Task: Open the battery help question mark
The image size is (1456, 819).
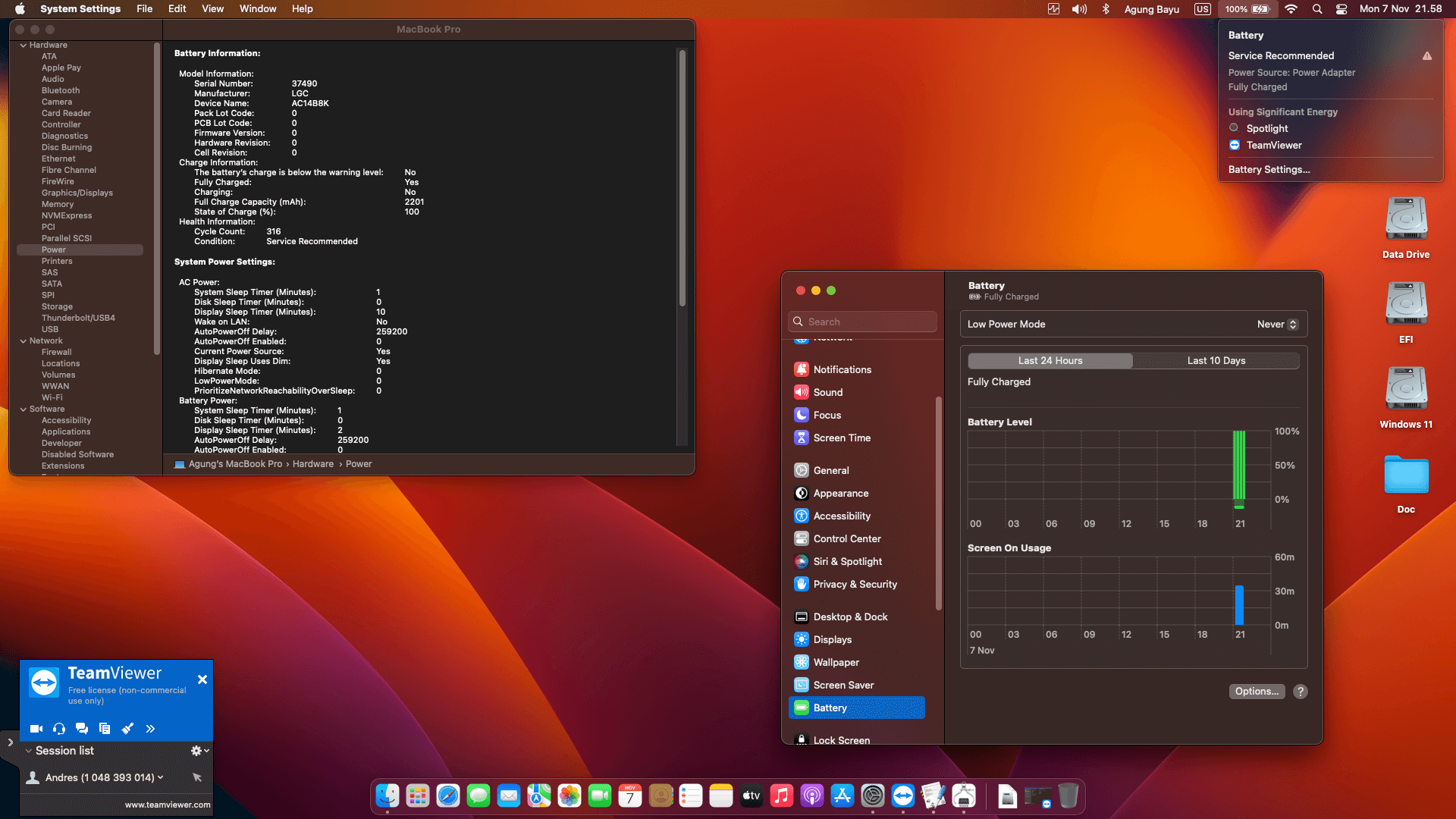Action: pyautogui.click(x=1301, y=692)
